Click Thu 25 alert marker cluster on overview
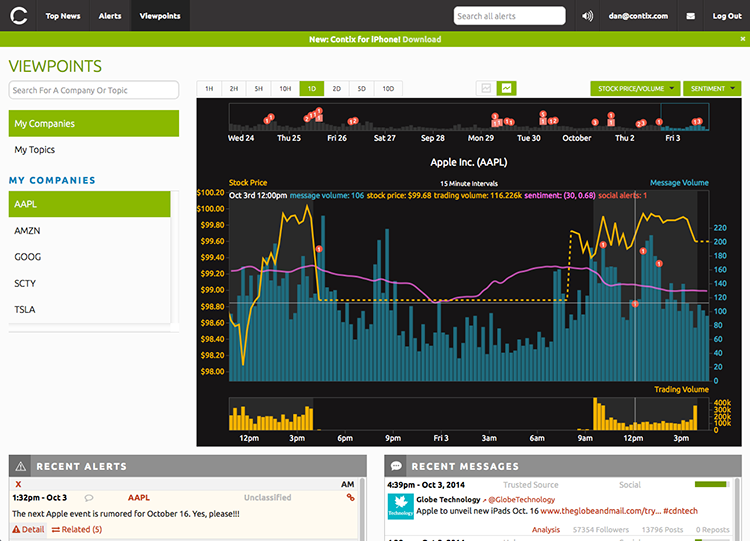 click(313, 115)
